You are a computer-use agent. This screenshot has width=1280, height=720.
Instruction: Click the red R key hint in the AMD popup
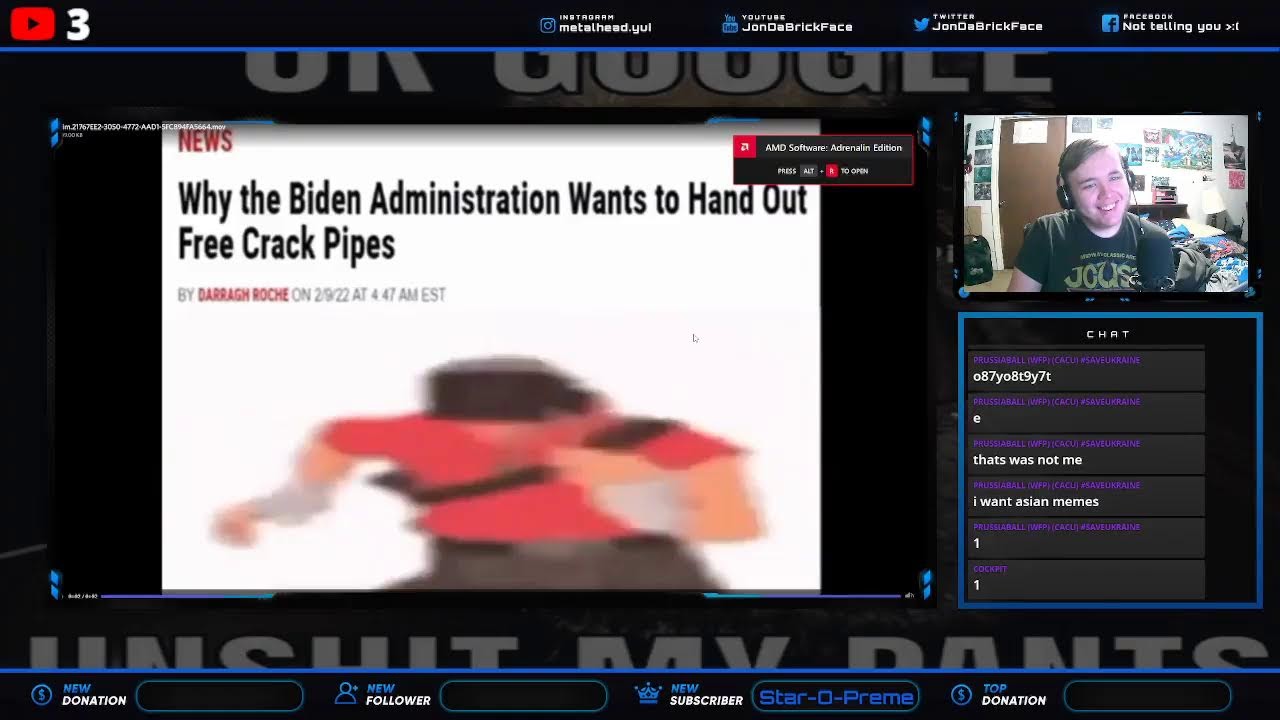click(x=831, y=171)
